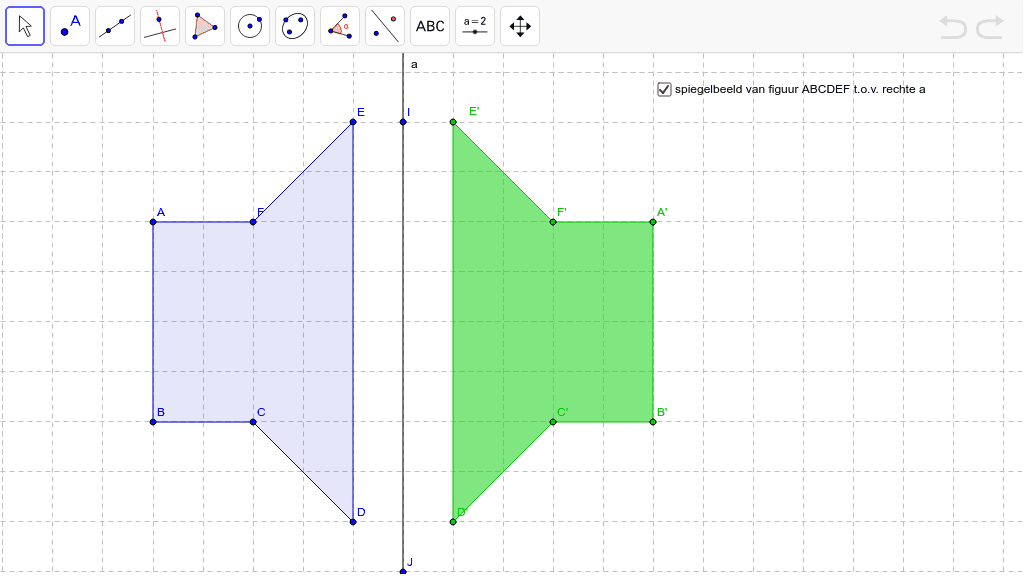Uncheck spiegelbeeld van figuur ABCDEF checkbox
Screen dimensions: 1024x576
point(664,89)
